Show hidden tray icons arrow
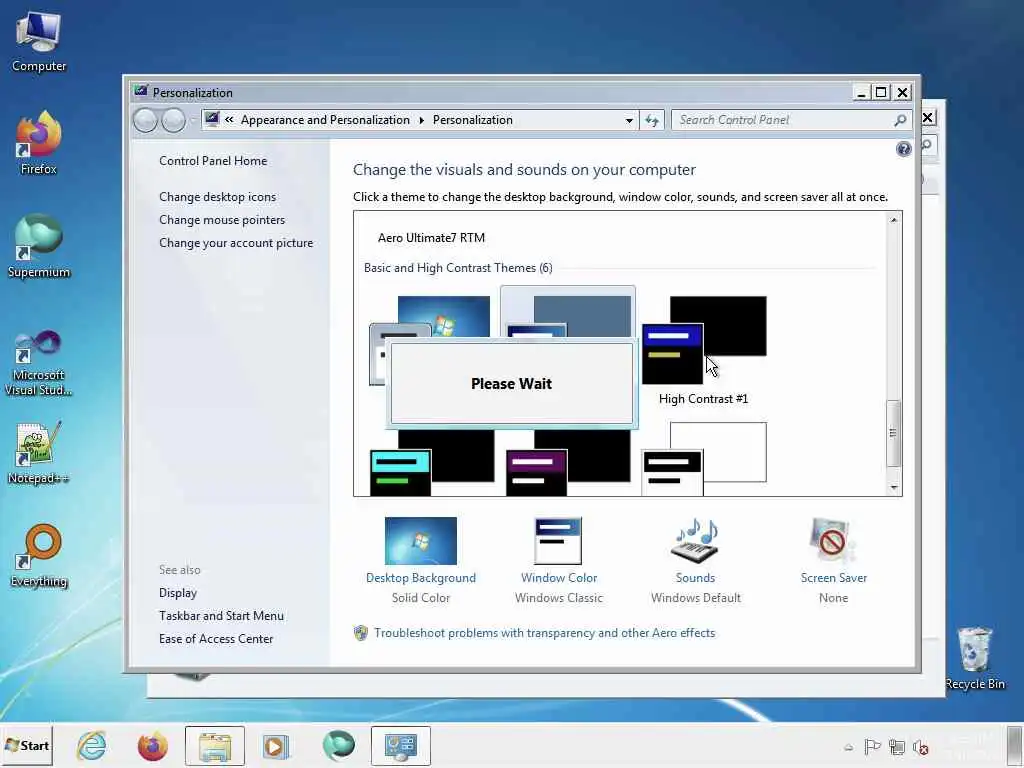 coord(848,748)
